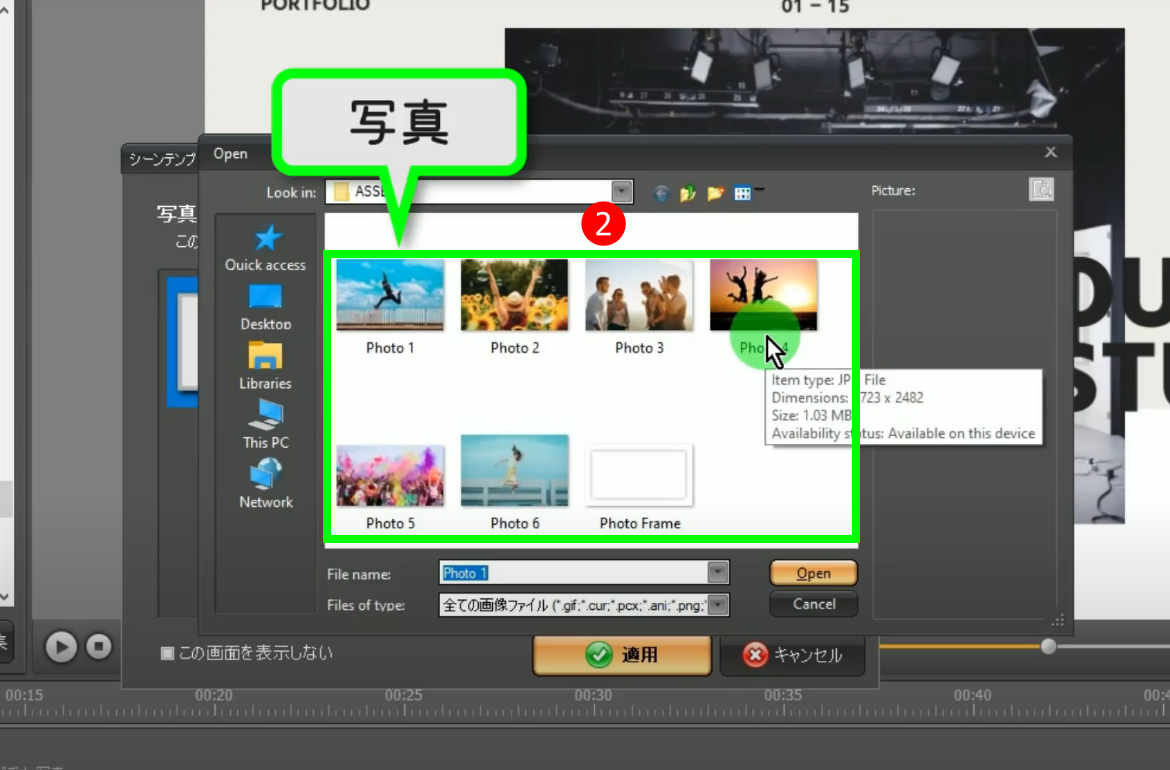Screen dimensions: 1170x770
Task: Expand the Look in folder dropdown
Action: click(622, 192)
